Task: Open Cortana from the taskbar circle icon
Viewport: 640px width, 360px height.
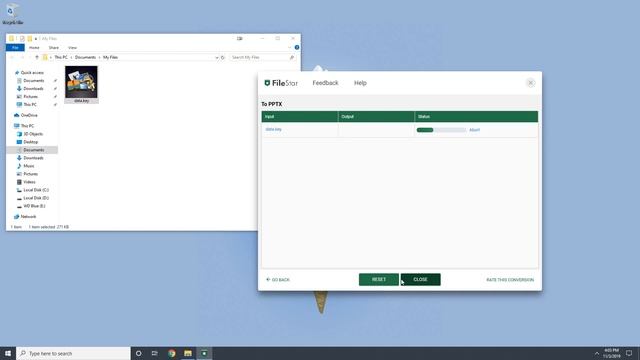Action: tap(139, 353)
